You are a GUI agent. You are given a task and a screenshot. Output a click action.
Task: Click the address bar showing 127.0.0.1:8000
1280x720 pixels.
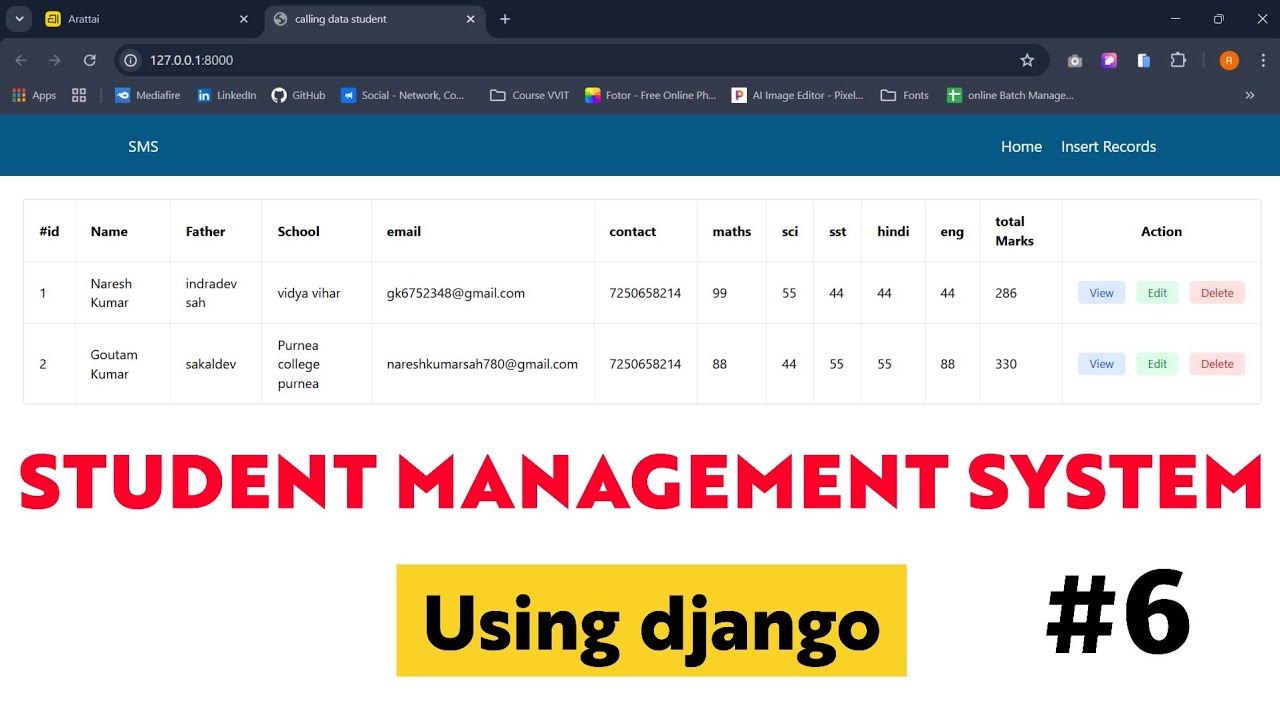(580, 60)
